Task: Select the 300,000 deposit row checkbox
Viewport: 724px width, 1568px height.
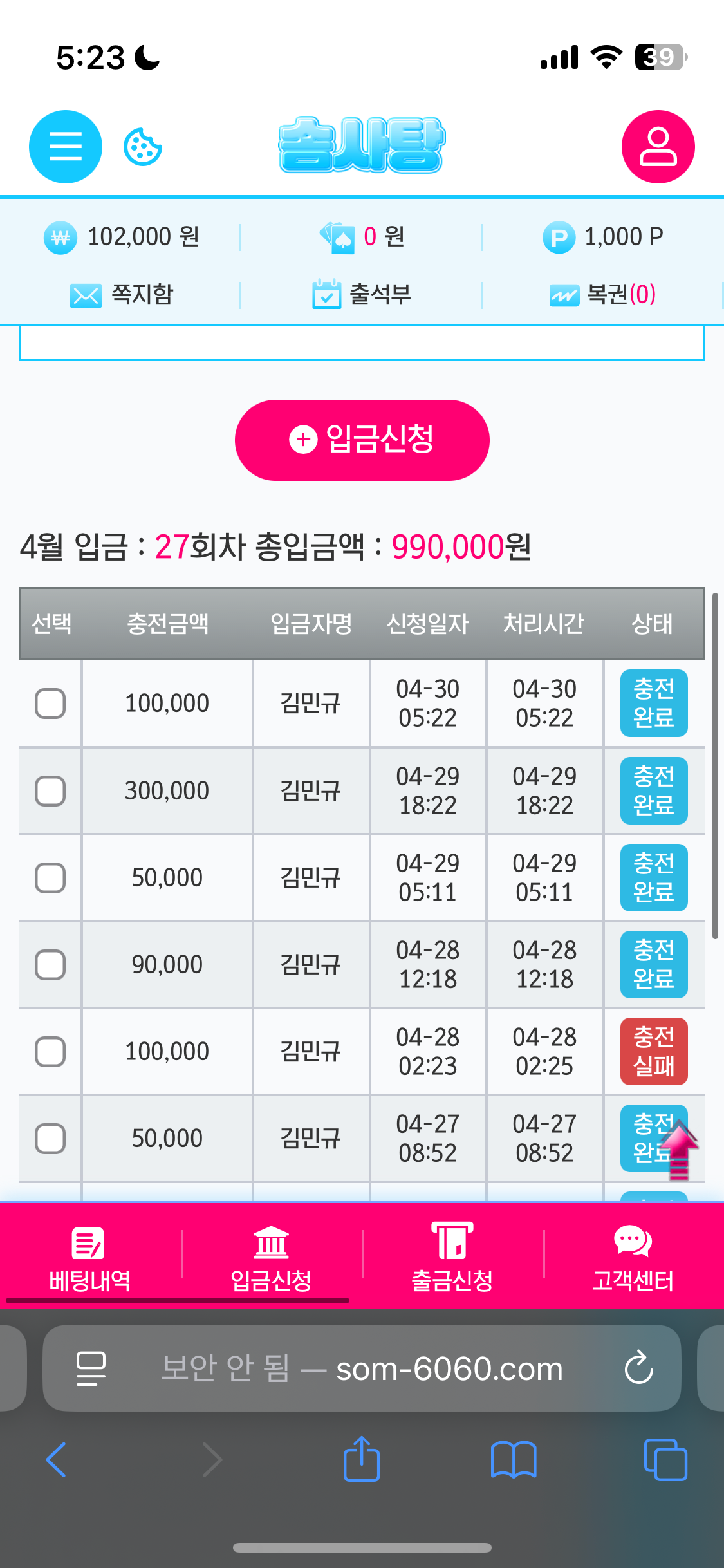Action: [x=50, y=791]
